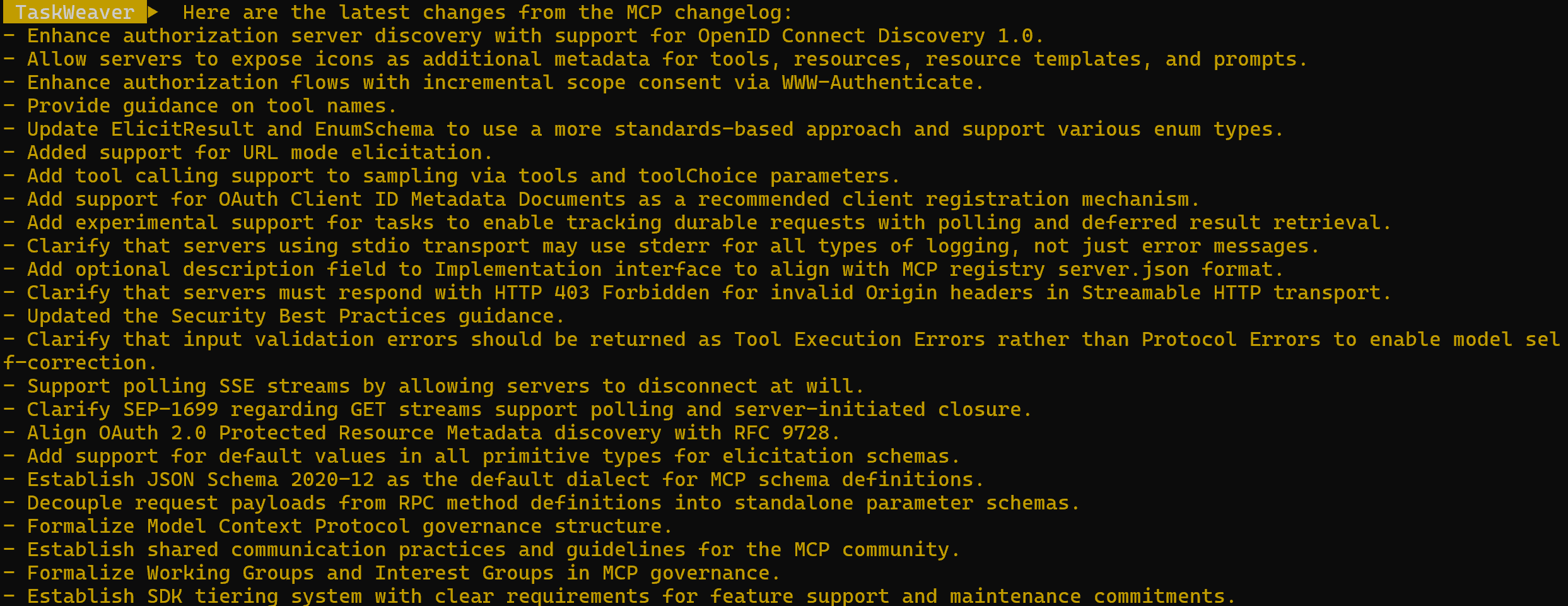Image resolution: width=1568 pixels, height=606 pixels.
Task: Click the arrow after the TaskWeaver label
Action: pos(153,12)
